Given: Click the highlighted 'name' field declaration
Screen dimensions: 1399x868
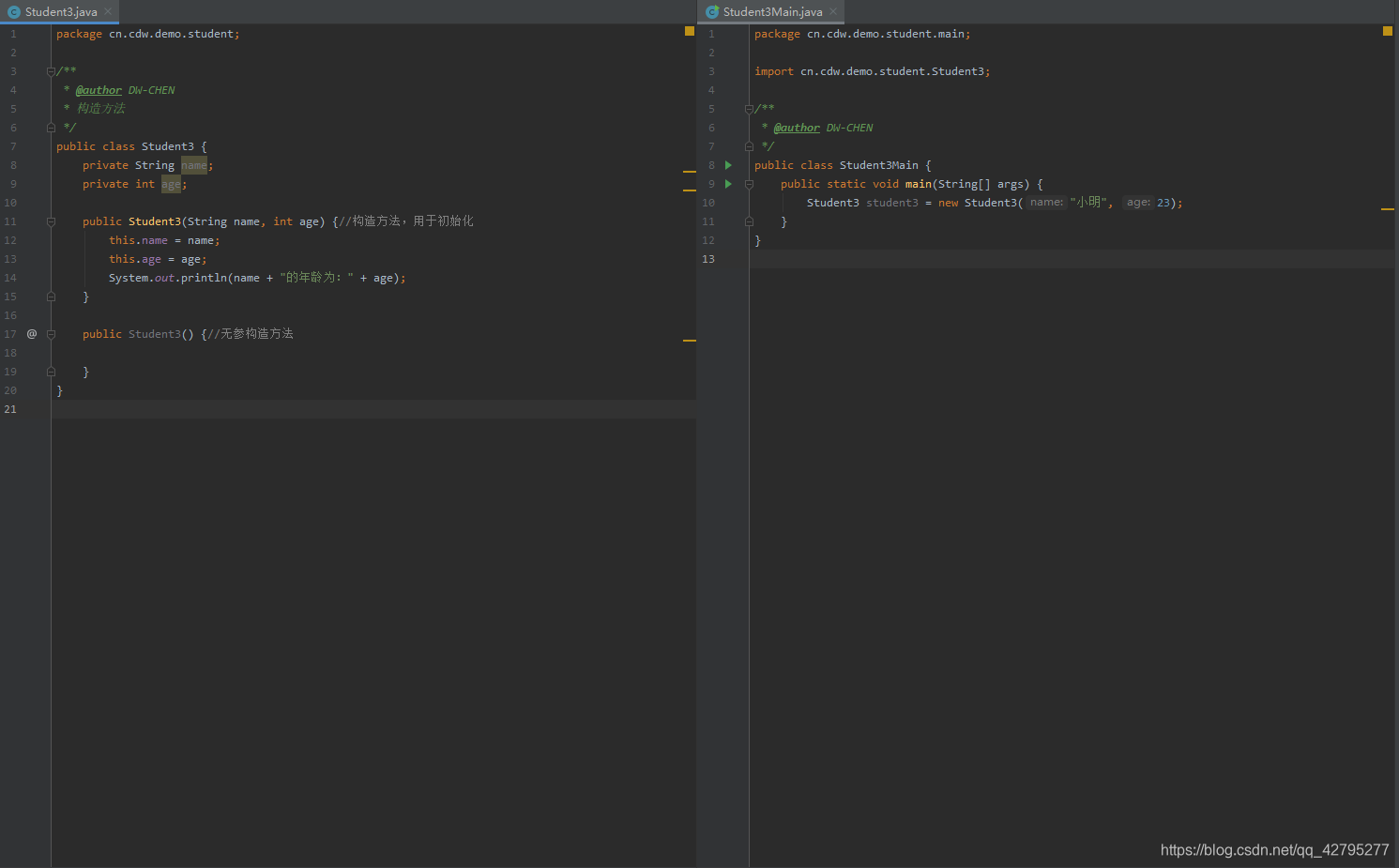Looking at the screenshot, I should point(194,165).
